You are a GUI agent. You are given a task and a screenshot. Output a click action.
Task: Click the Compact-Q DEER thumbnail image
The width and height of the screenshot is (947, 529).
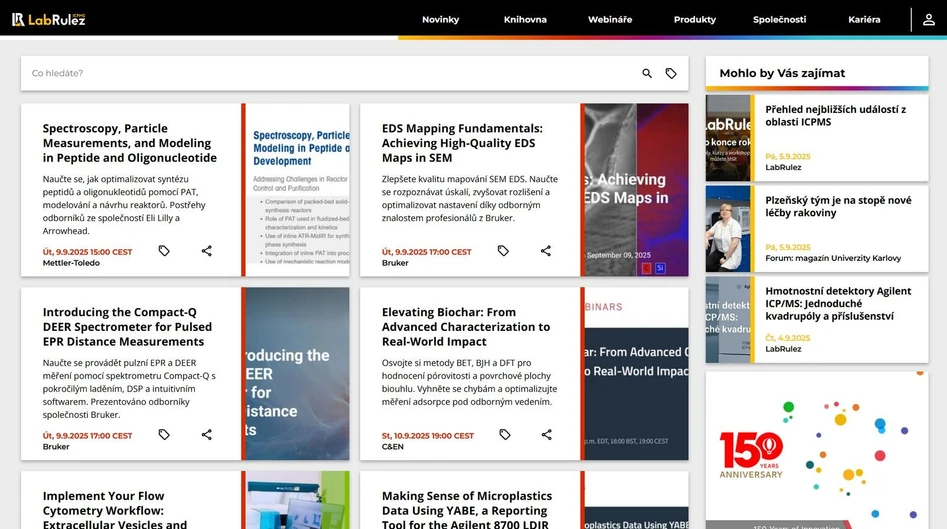click(297, 373)
